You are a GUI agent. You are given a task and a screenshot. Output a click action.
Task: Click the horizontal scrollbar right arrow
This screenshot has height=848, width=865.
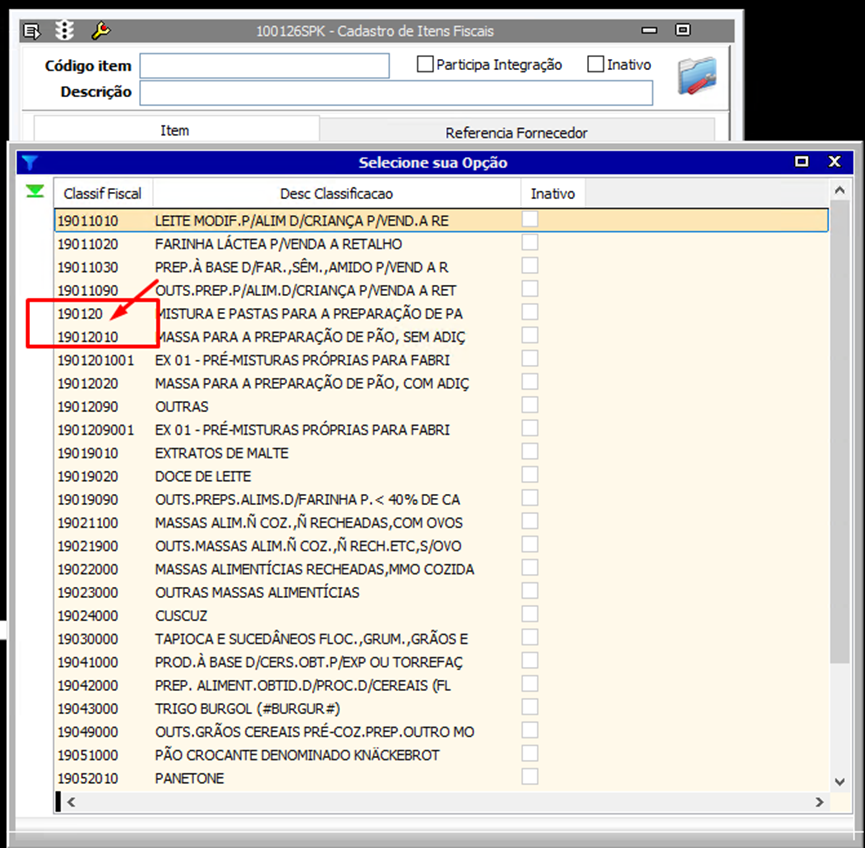click(x=820, y=802)
